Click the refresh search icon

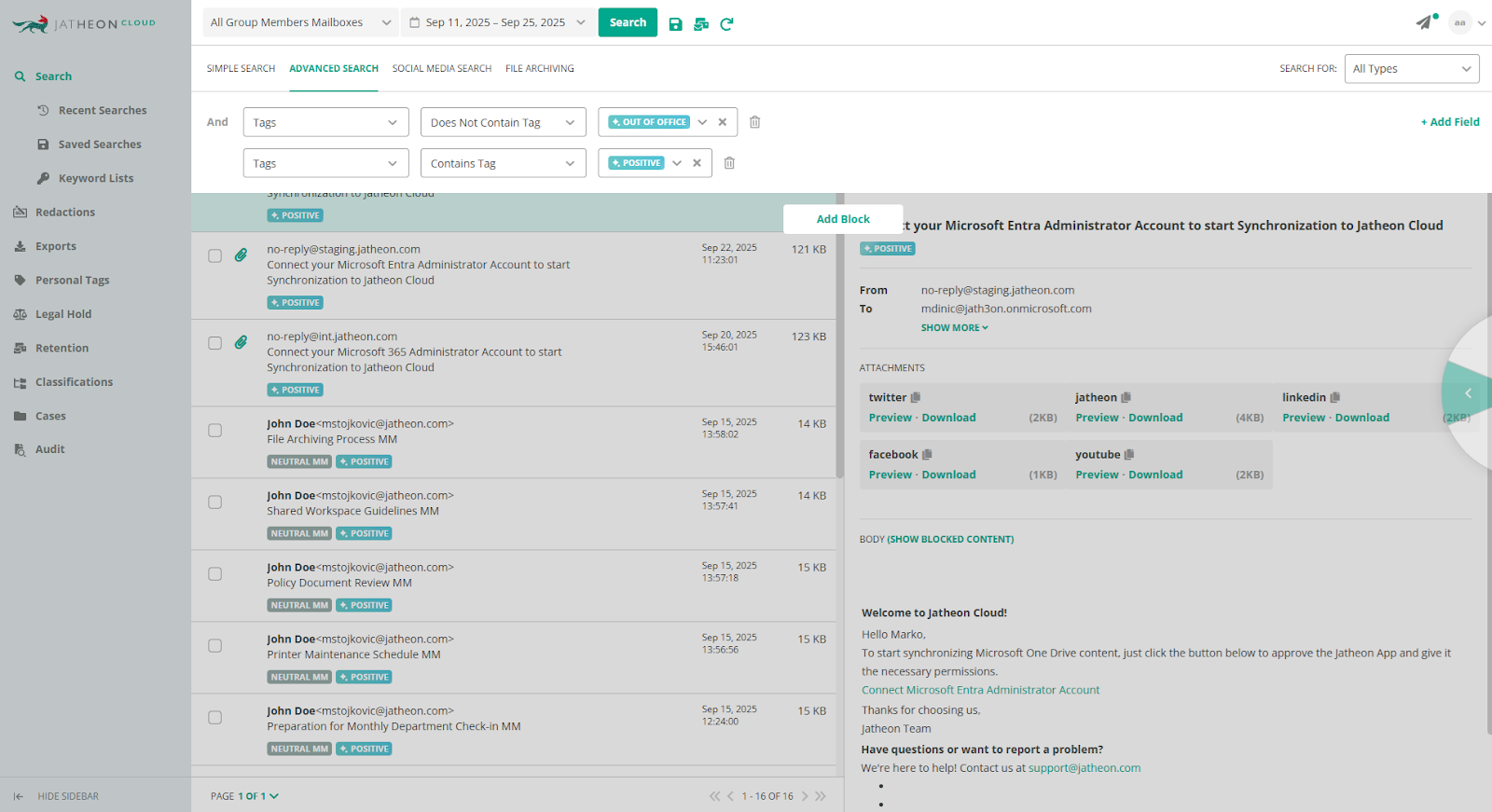click(x=726, y=23)
